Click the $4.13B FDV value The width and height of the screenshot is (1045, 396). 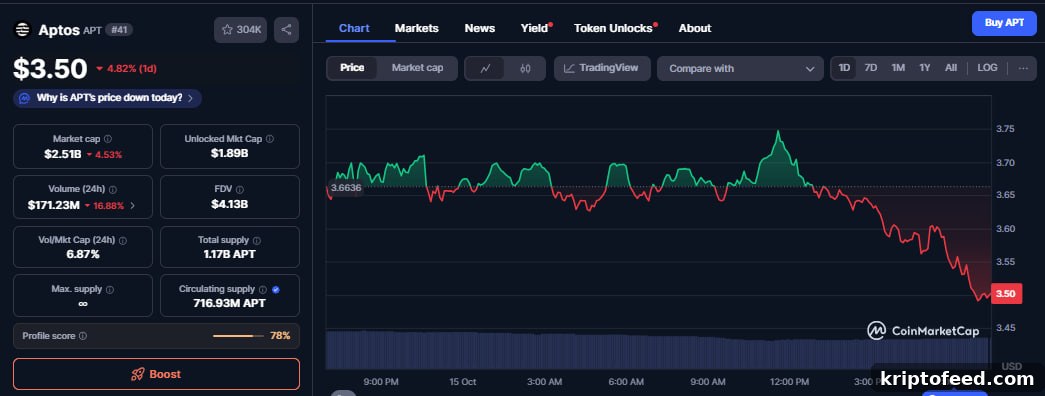229,204
